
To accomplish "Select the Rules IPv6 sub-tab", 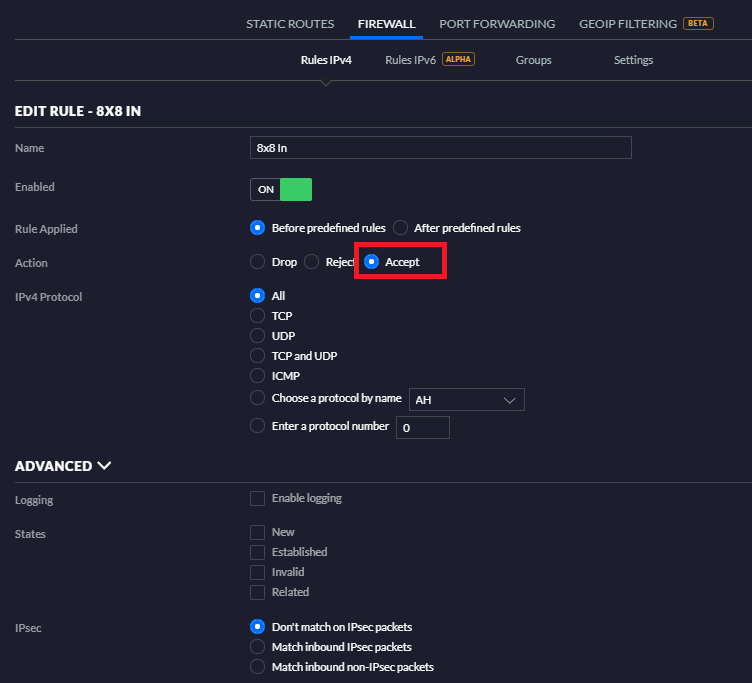I will (410, 60).
